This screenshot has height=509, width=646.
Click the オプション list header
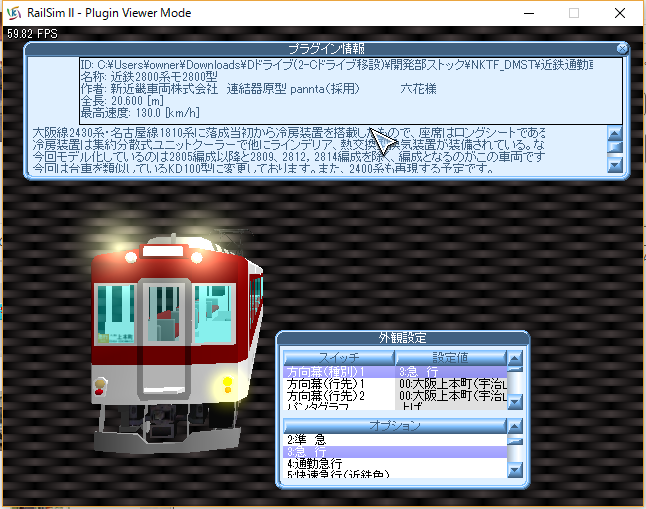point(395,426)
